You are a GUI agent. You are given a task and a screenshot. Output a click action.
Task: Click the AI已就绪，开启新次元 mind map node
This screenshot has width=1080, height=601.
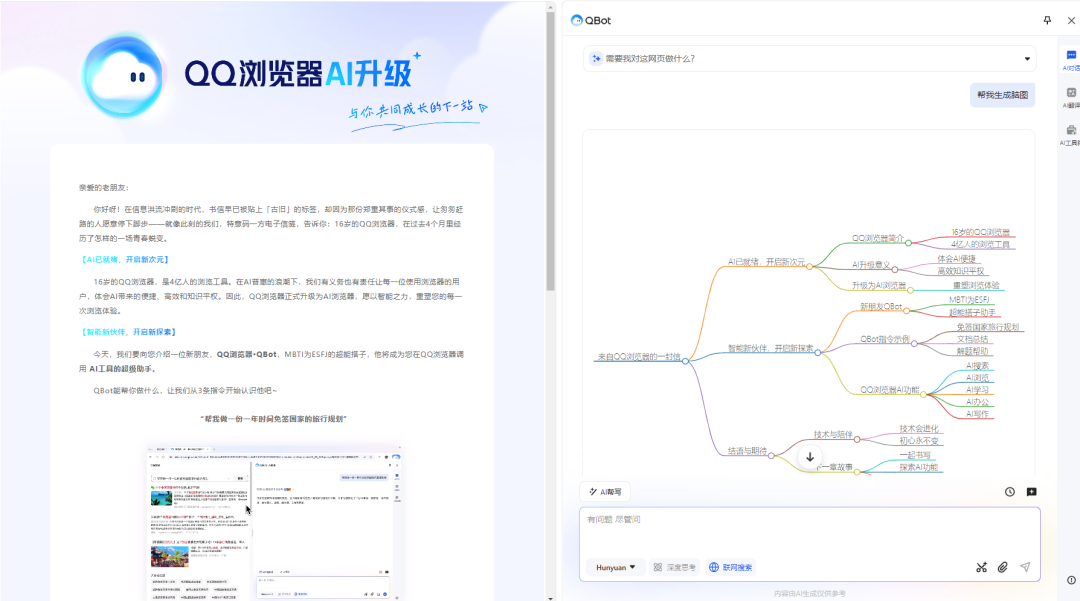click(766, 262)
